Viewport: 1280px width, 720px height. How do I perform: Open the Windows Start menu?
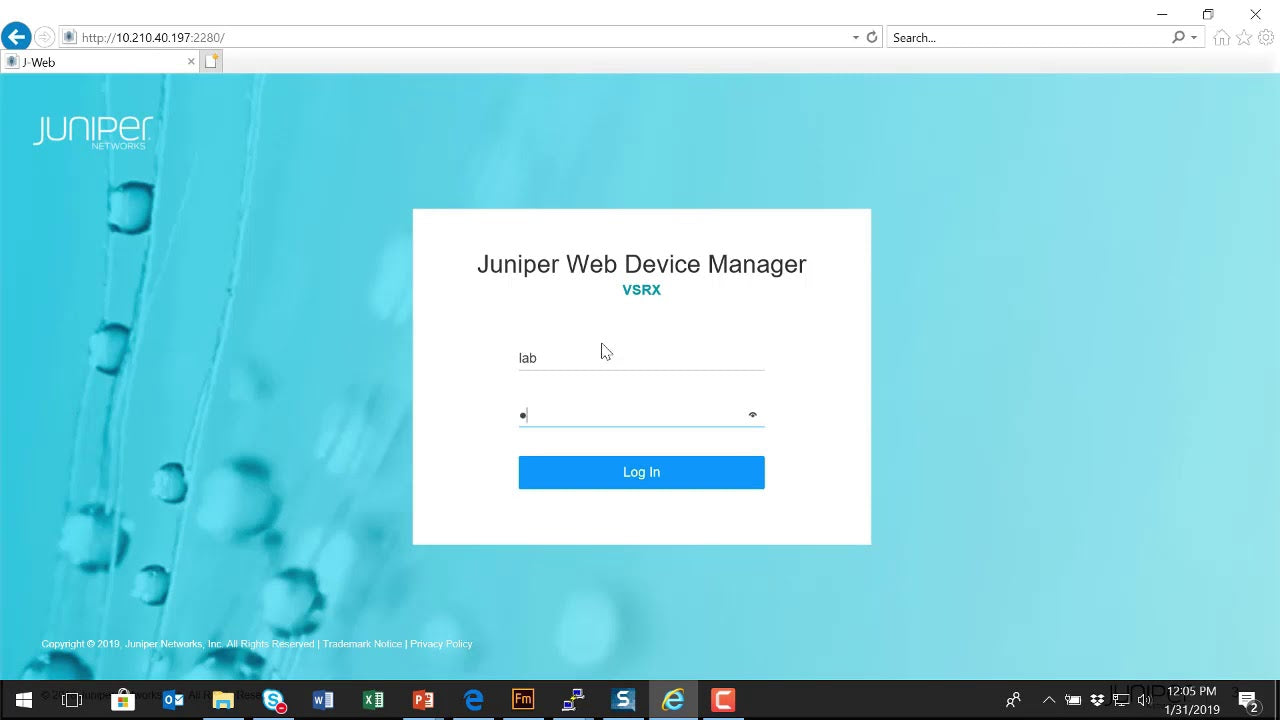(x=23, y=700)
